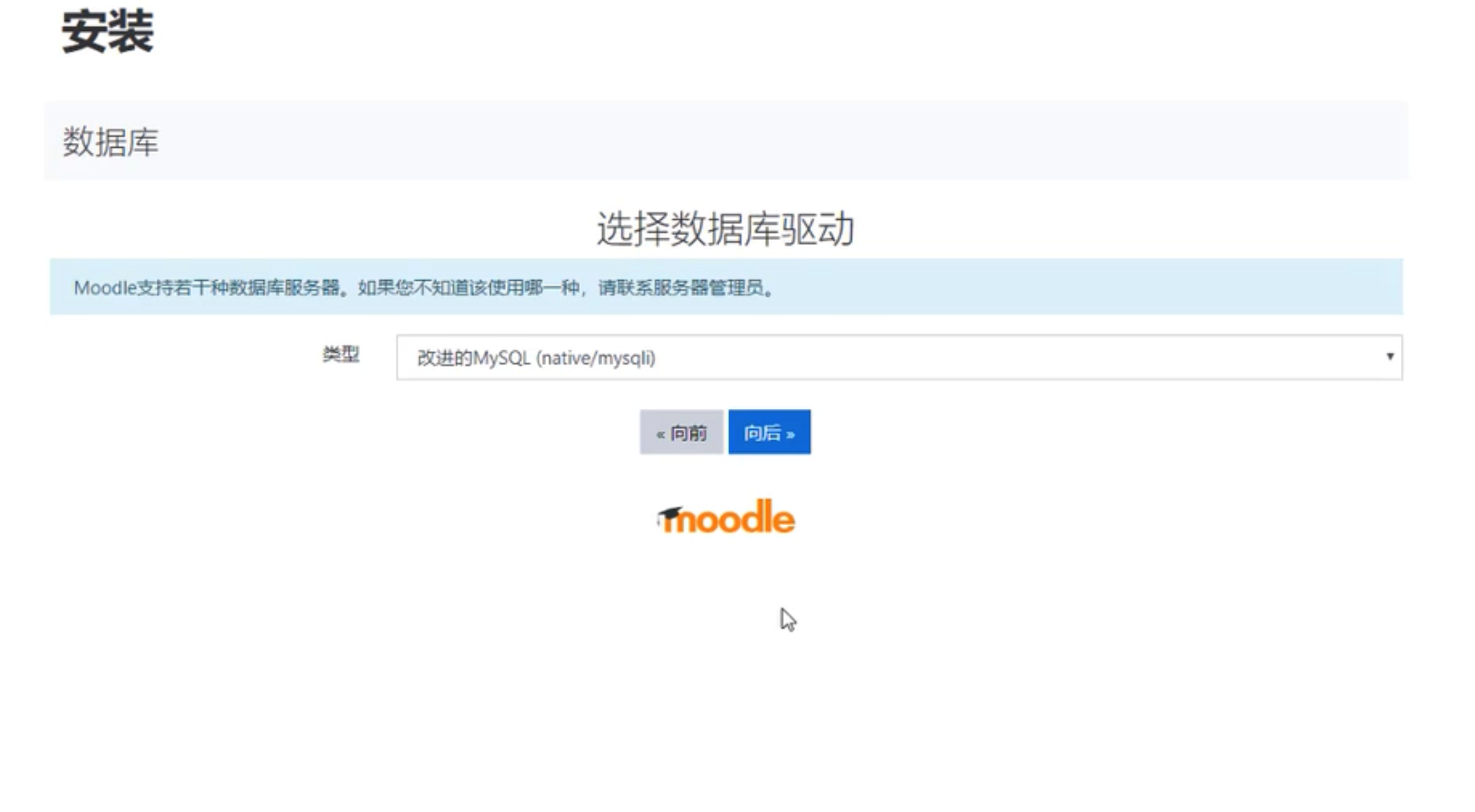This screenshot has width=1475, height=812.
Task: Click 请联系服务器管理员 text in the notice
Action: [x=681, y=288]
